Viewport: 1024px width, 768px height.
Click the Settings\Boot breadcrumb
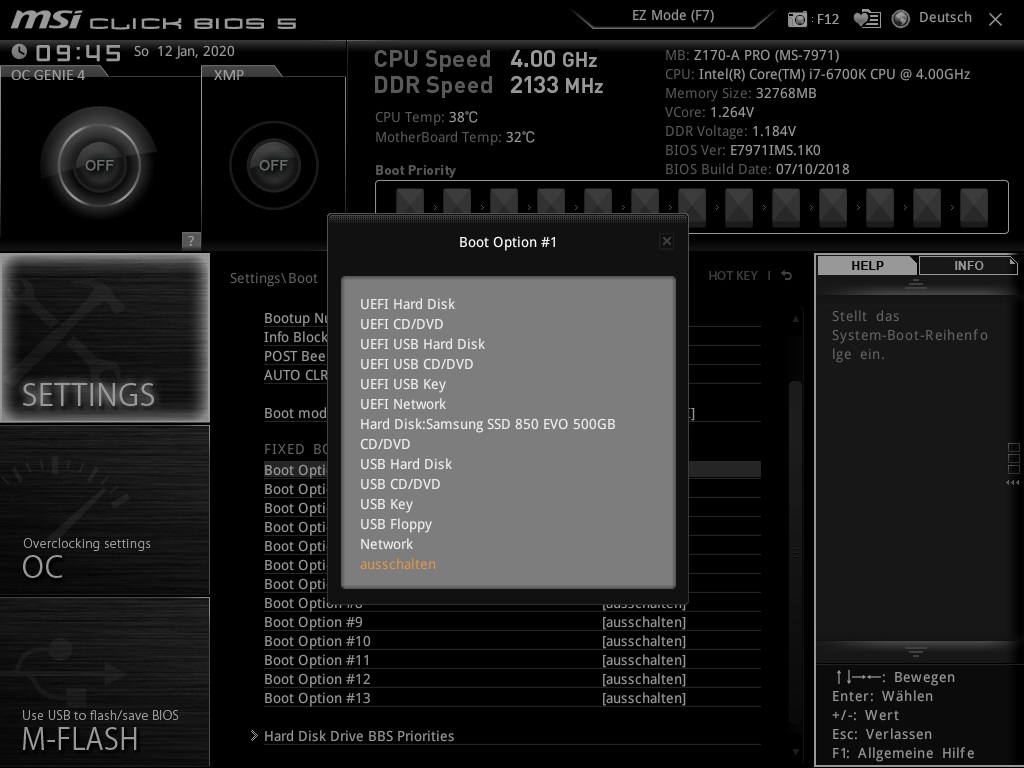pyautogui.click(x=274, y=278)
